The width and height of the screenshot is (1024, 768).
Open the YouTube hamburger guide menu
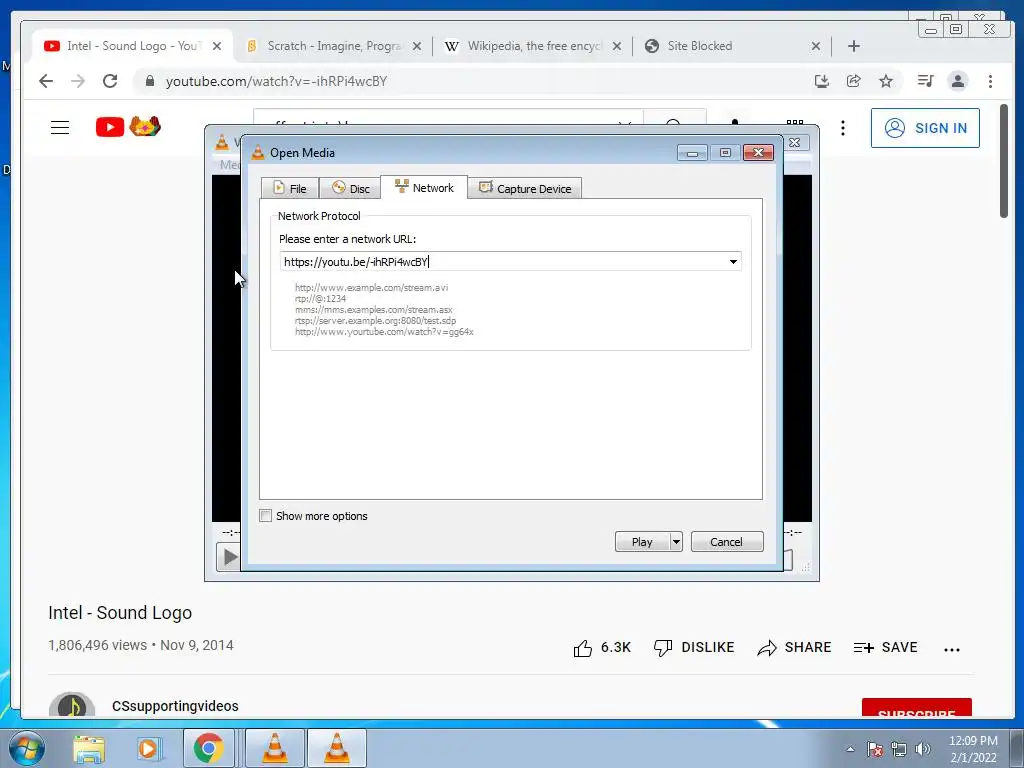pos(60,127)
